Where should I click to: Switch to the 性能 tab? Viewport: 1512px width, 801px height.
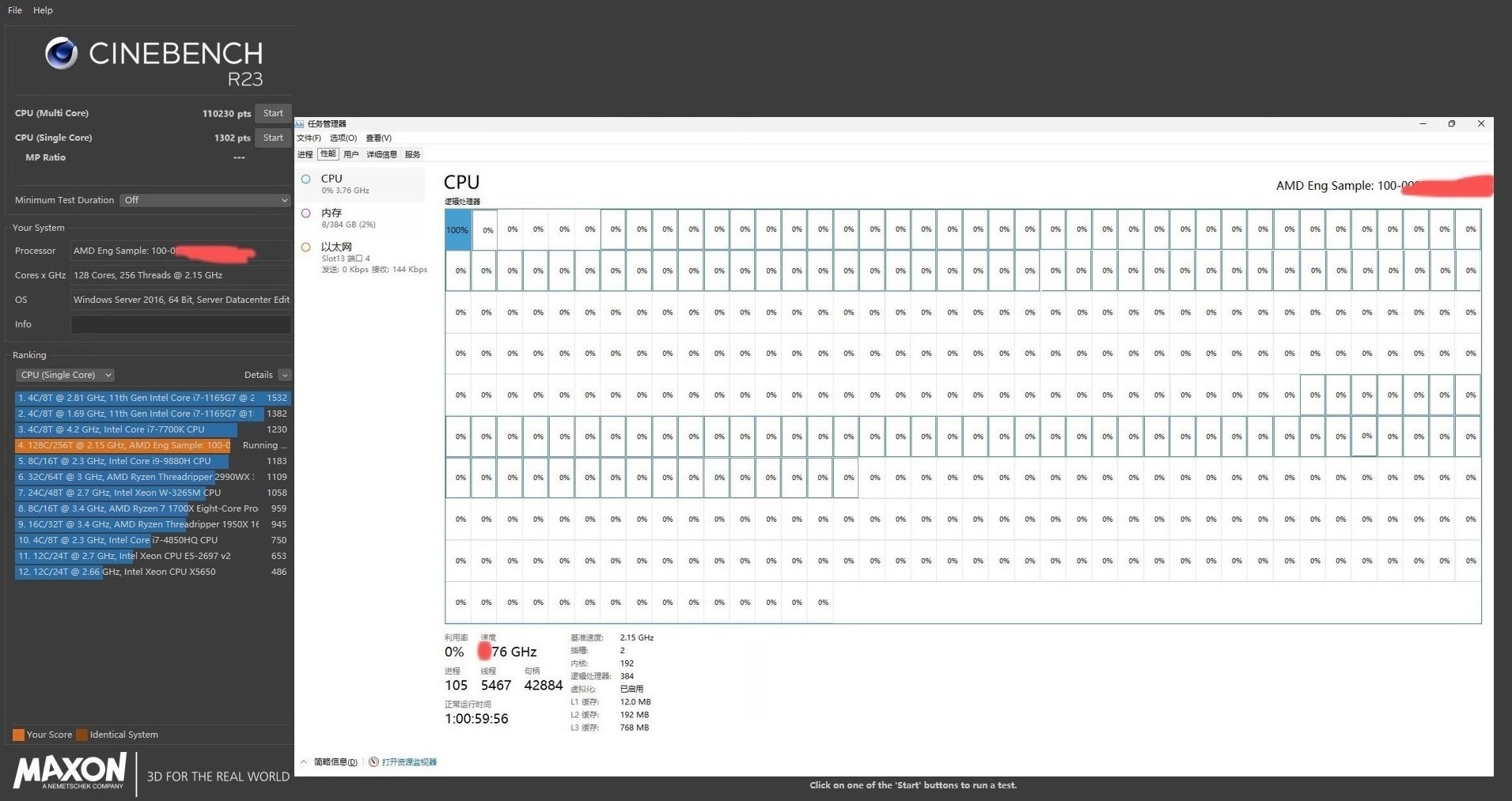click(x=328, y=154)
